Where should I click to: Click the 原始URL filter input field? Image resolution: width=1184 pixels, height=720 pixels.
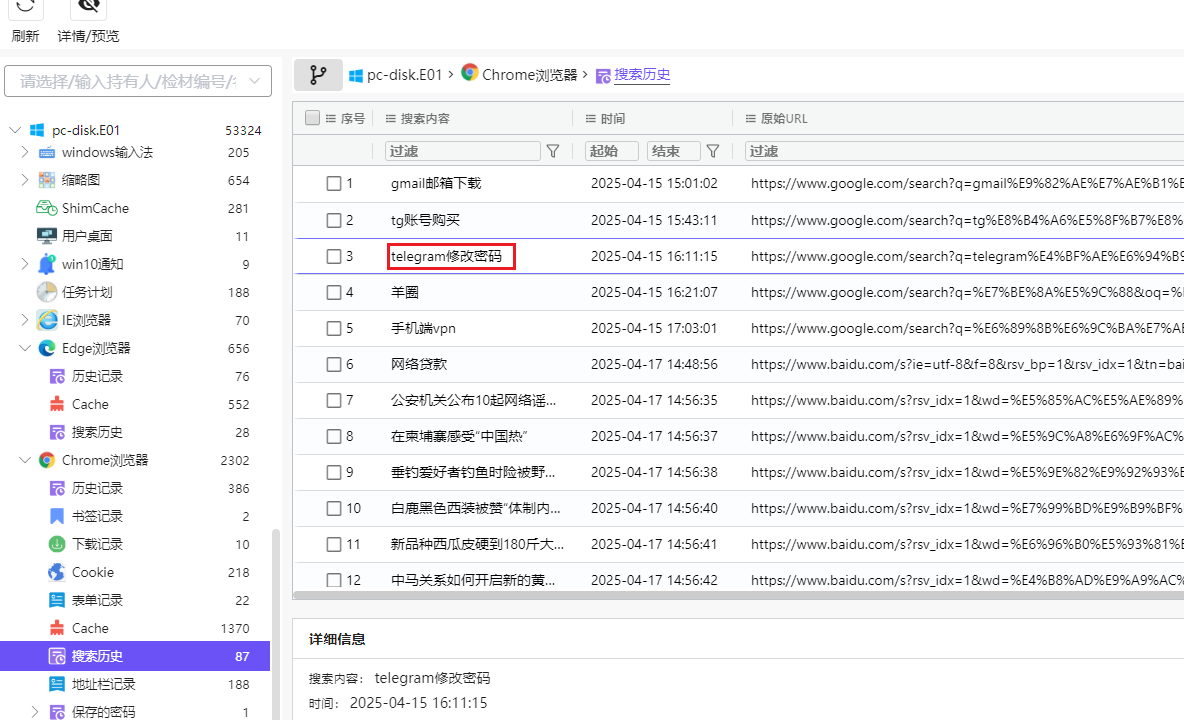tap(964, 151)
